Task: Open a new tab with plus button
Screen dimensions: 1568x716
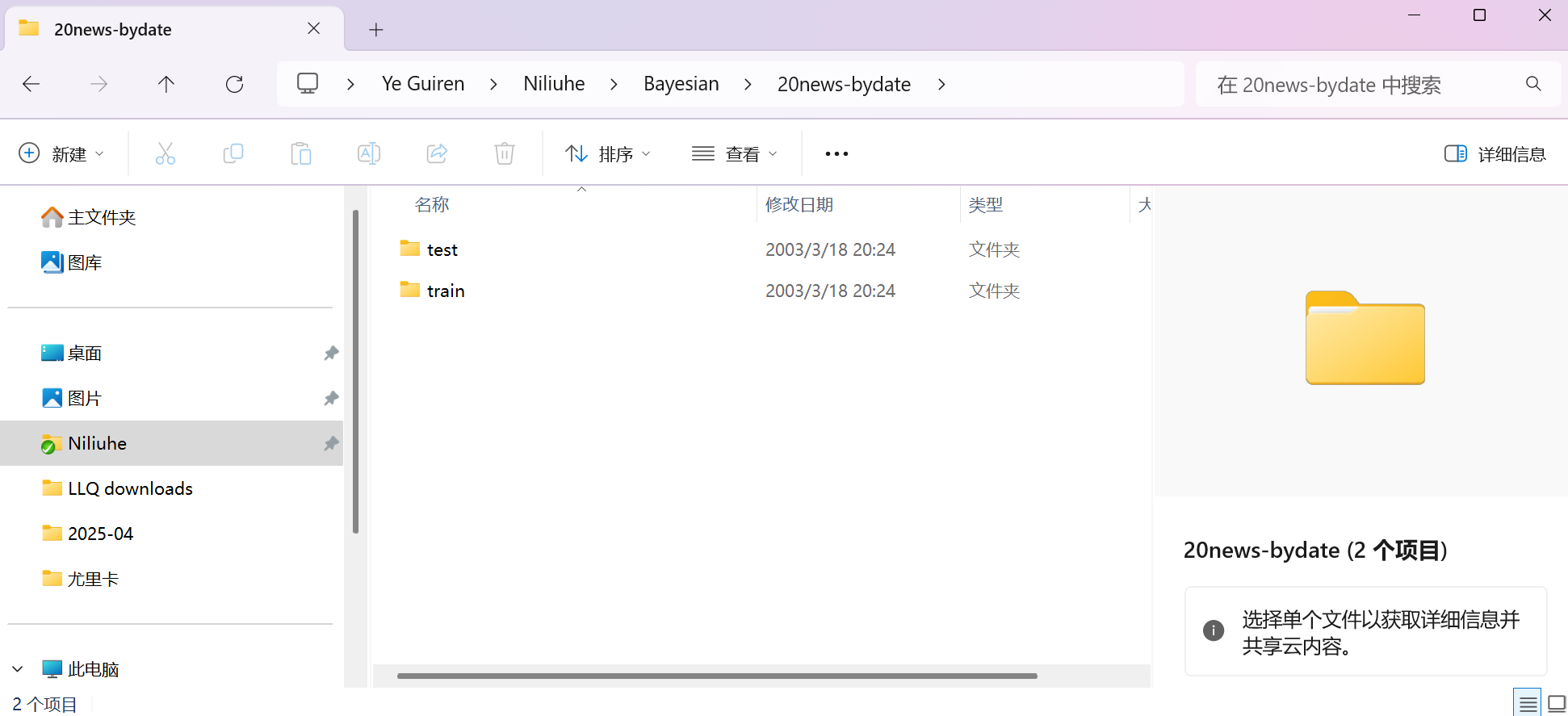Action: [x=376, y=30]
